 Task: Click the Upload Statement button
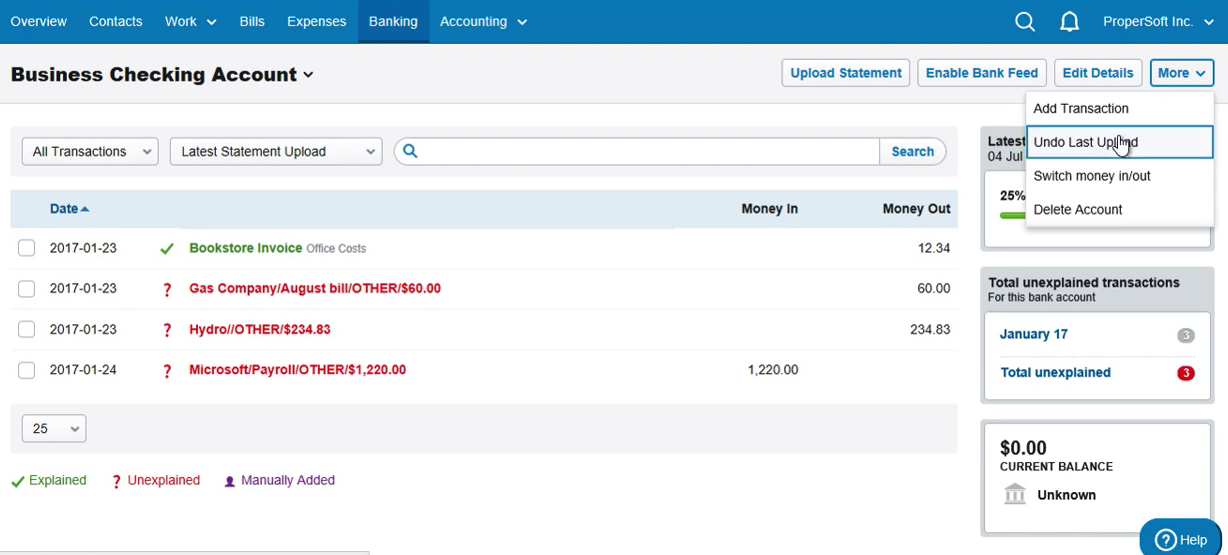point(846,73)
